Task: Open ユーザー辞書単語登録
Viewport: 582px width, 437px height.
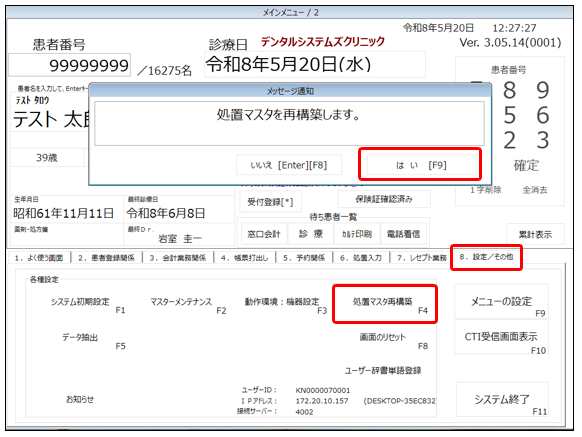Action: 383,371
